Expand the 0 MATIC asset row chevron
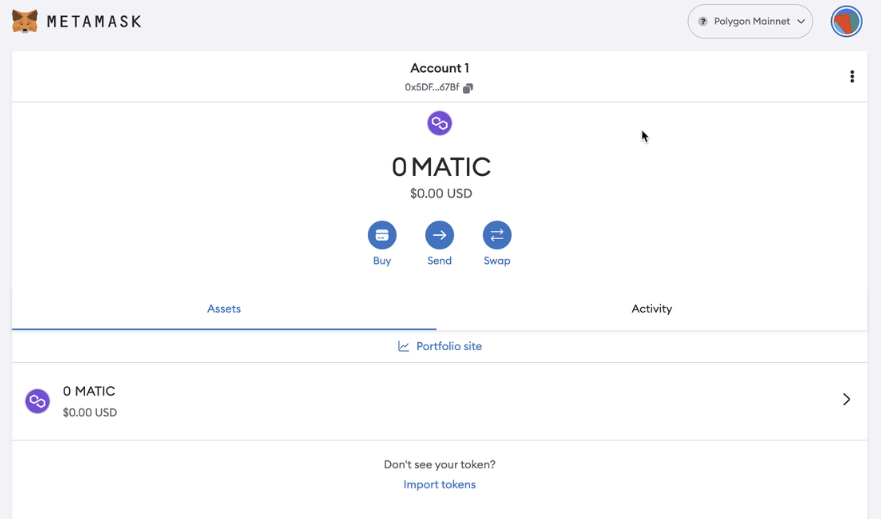The image size is (881, 519). [846, 399]
